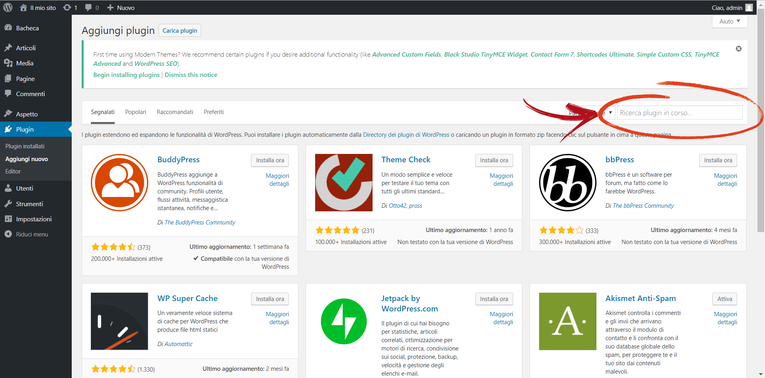Image resolution: width=765 pixels, height=378 pixels.
Task: Switch to the Popolari tab
Action: click(x=136, y=112)
